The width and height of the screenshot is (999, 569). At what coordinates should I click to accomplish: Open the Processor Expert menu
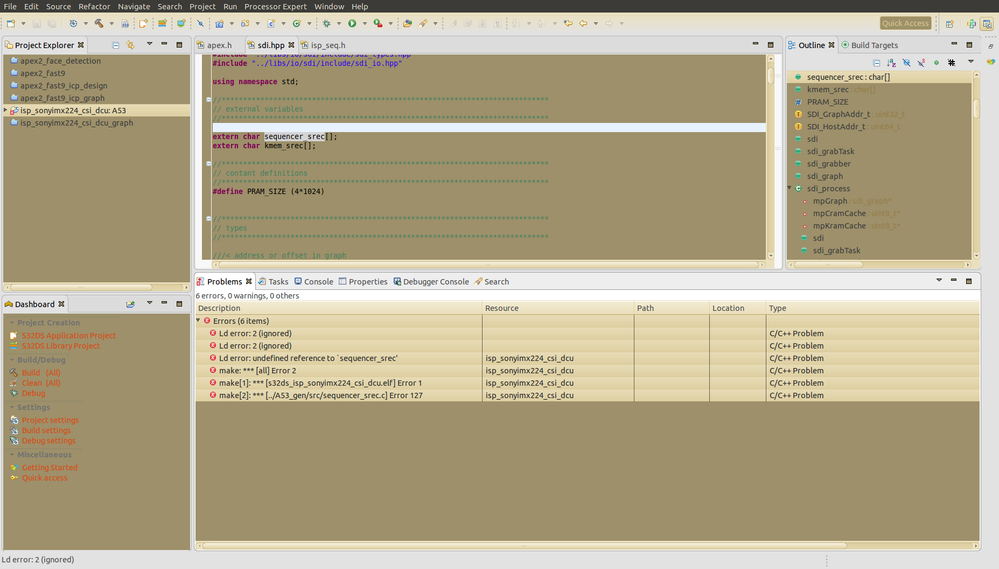pyautogui.click(x=276, y=7)
